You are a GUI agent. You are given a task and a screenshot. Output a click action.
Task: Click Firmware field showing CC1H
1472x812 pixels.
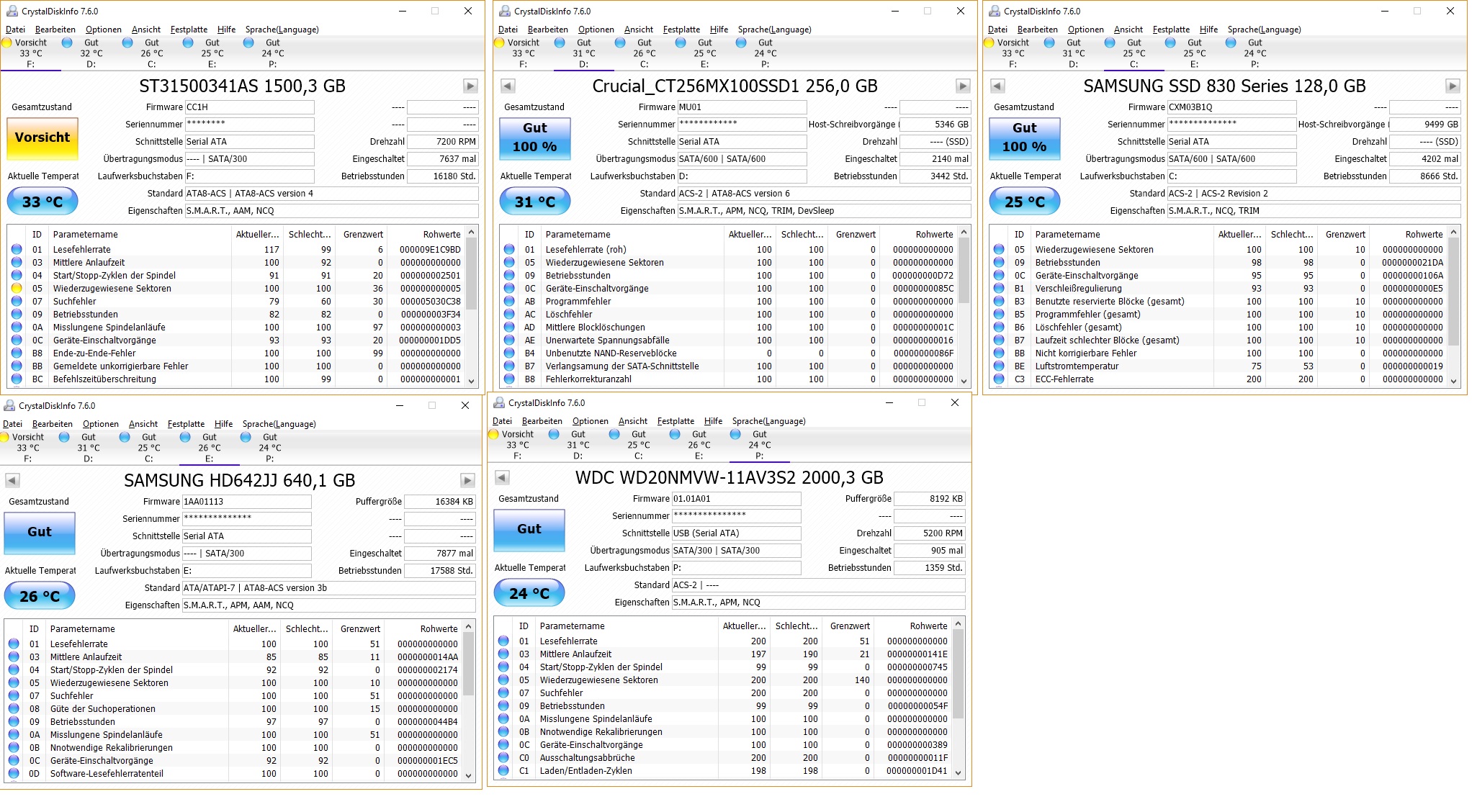coord(249,107)
